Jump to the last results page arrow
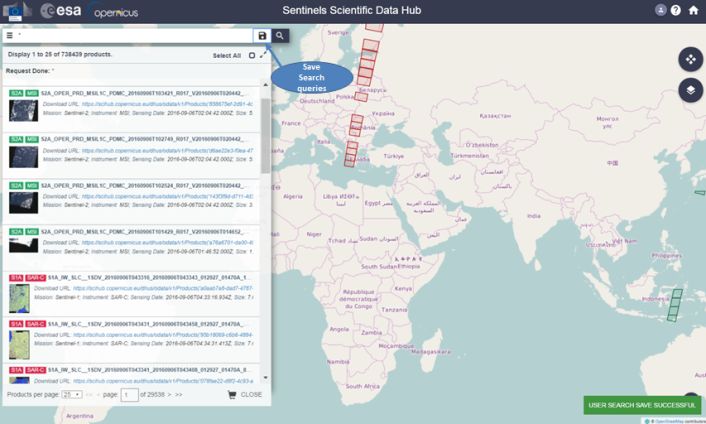Viewport: 706px width, 424px height. click(x=179, y=395)
